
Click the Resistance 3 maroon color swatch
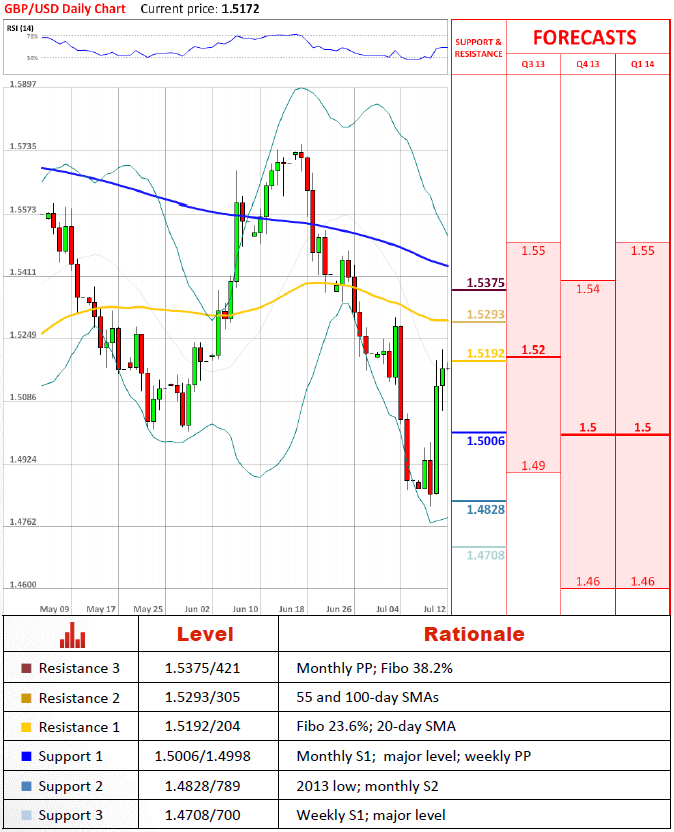26,668
